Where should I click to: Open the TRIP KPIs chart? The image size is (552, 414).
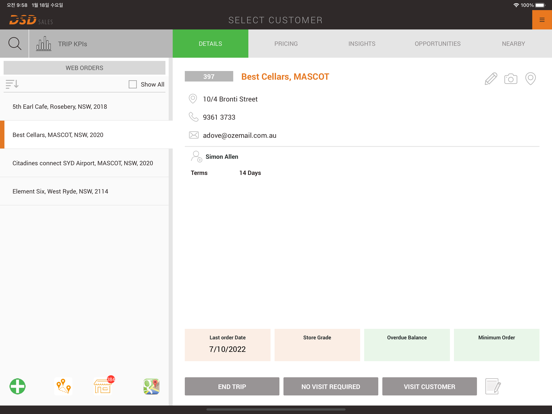[44, 44]
